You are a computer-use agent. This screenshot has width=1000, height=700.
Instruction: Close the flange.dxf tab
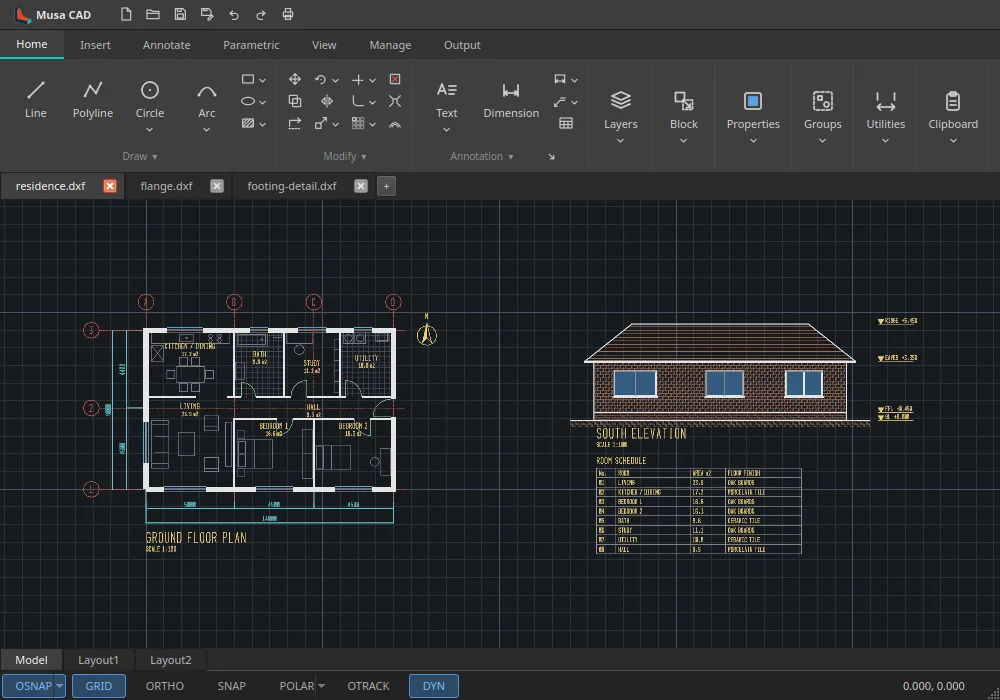click(217, 186)
